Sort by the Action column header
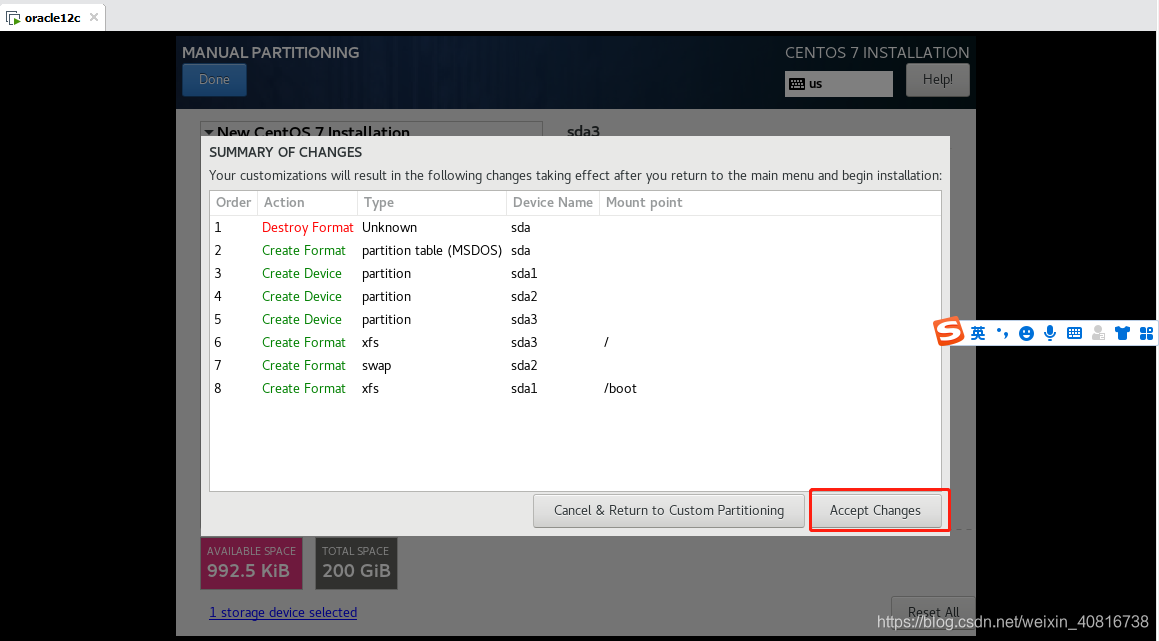1159x641 pixels. pyautogui.click(x=307, y=203)
